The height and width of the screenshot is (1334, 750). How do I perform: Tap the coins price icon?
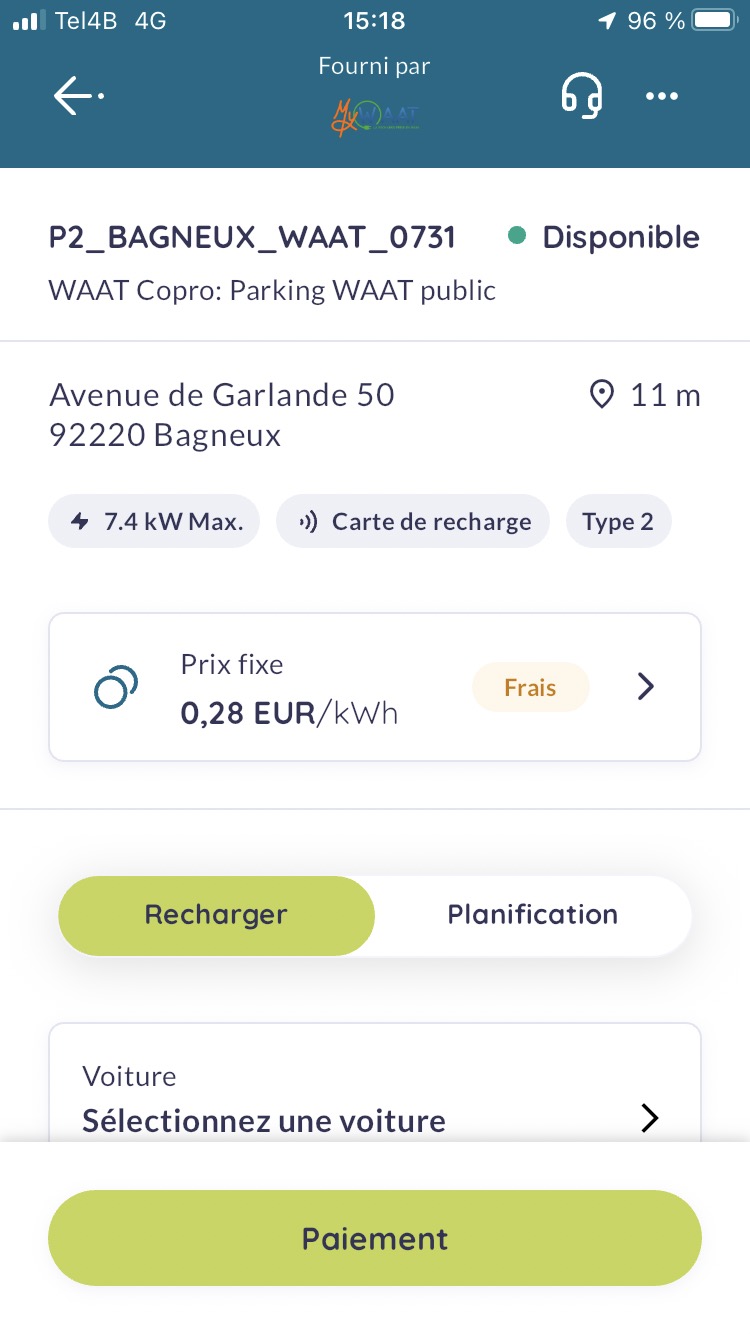click(115, 687)
